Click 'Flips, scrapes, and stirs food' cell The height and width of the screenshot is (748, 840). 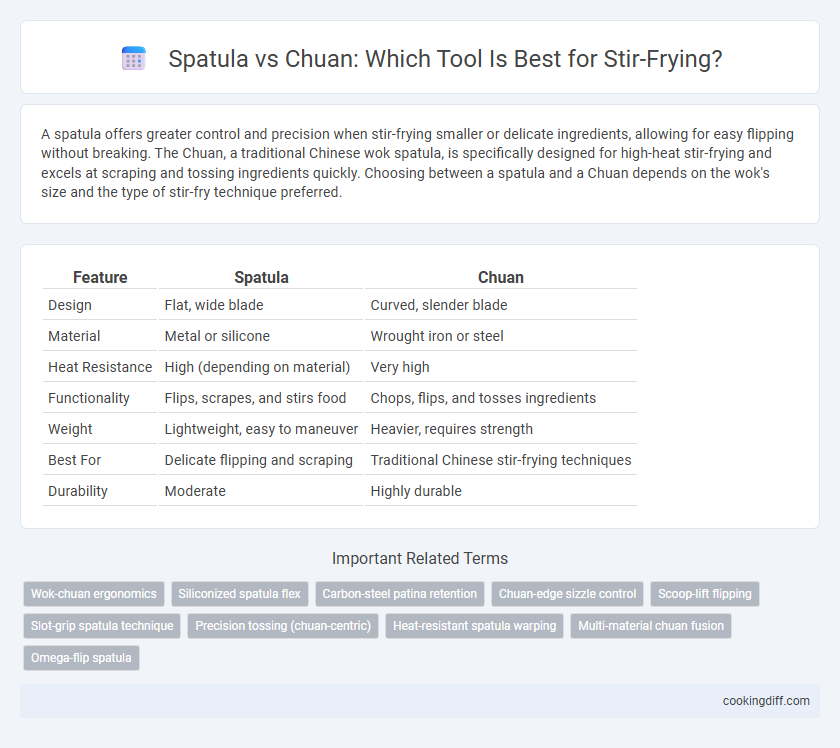pyautogui.click(x=261, y=398)
